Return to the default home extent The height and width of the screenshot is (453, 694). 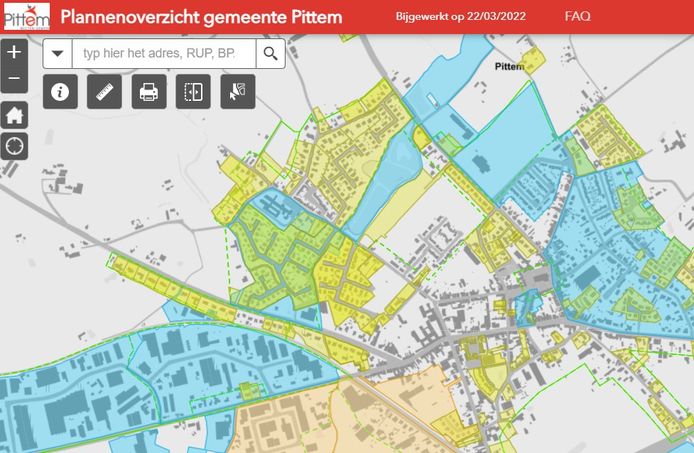coord(14,115)
